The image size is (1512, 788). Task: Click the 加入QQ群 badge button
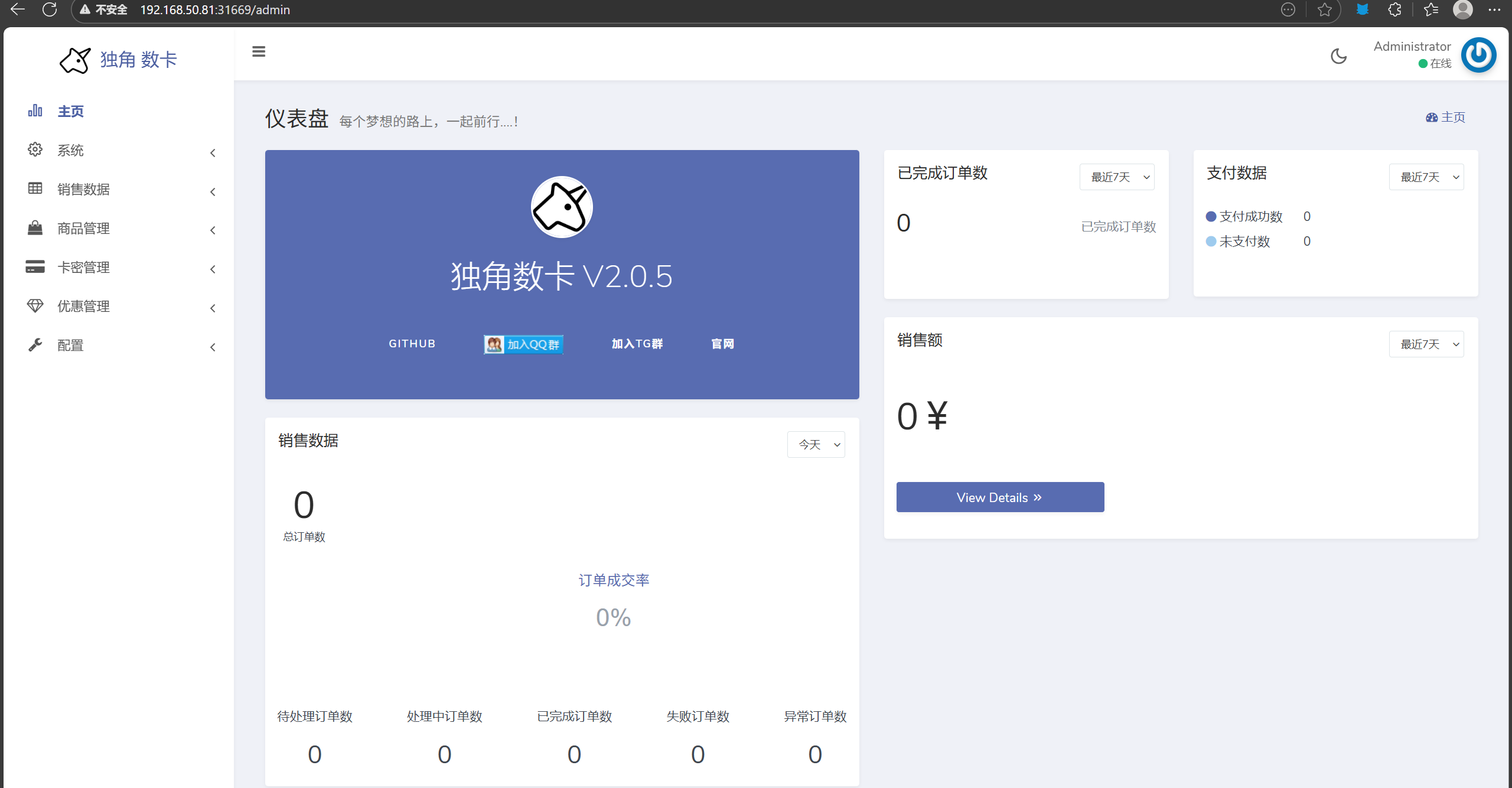point(523,344)
